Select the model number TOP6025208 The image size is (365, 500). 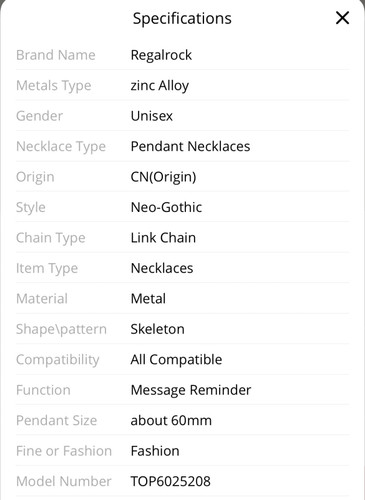[171, 482]
